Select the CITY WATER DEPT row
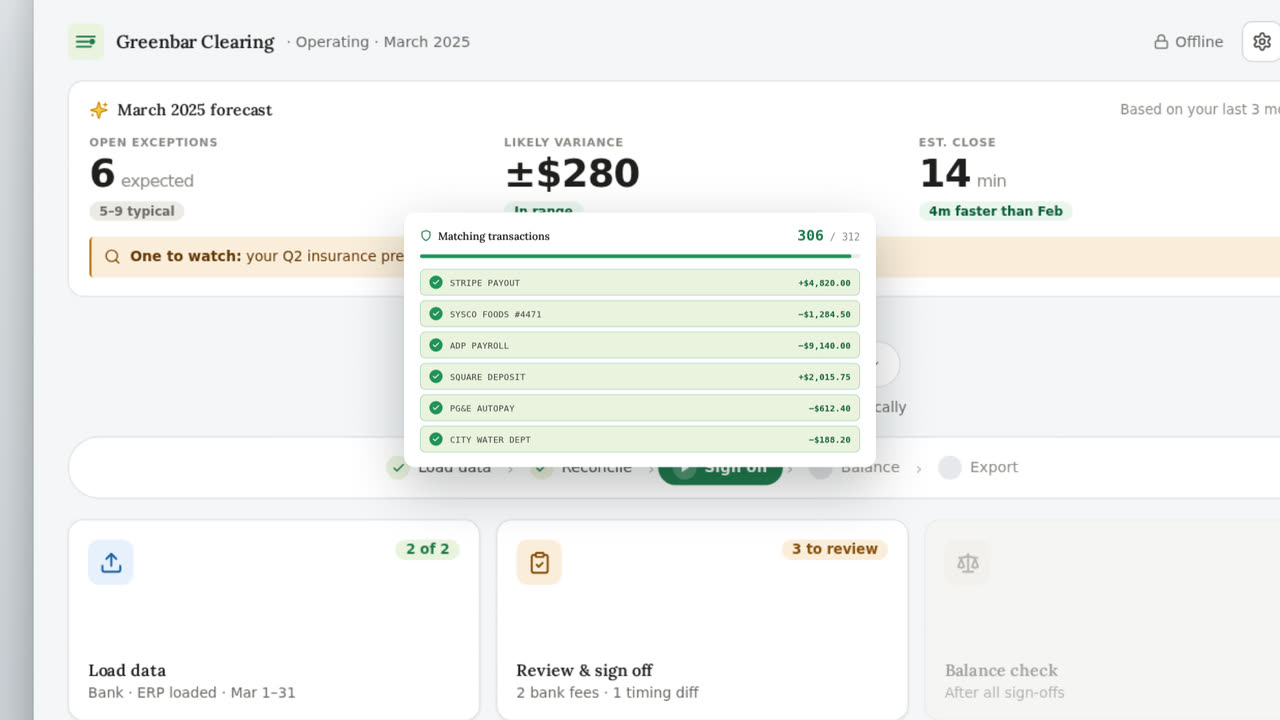The image size is (1280, 720). tap(640, 439)
